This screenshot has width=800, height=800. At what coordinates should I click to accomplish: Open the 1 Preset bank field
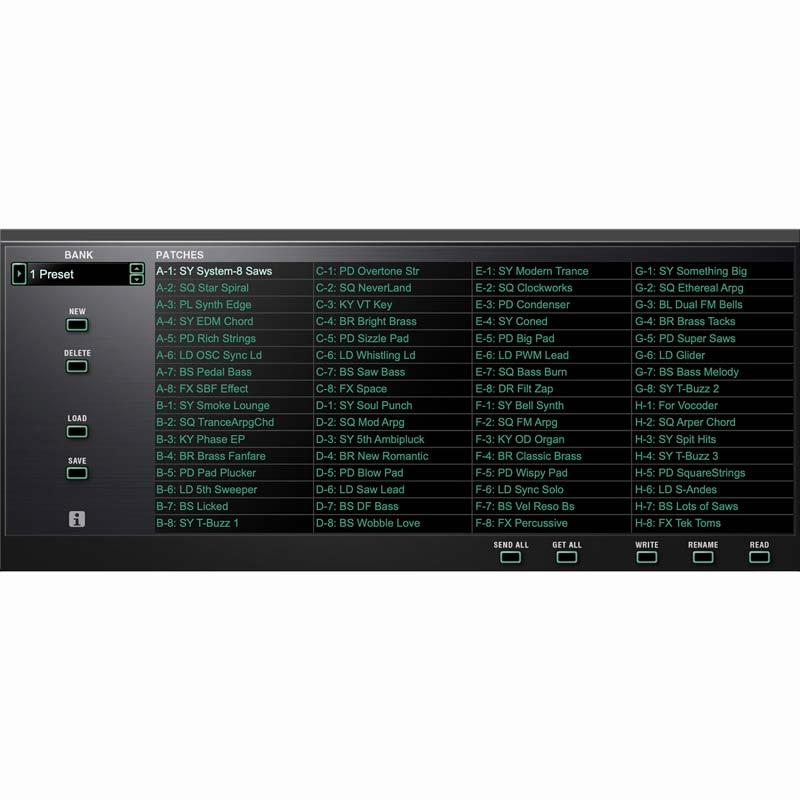pos(78,274)
